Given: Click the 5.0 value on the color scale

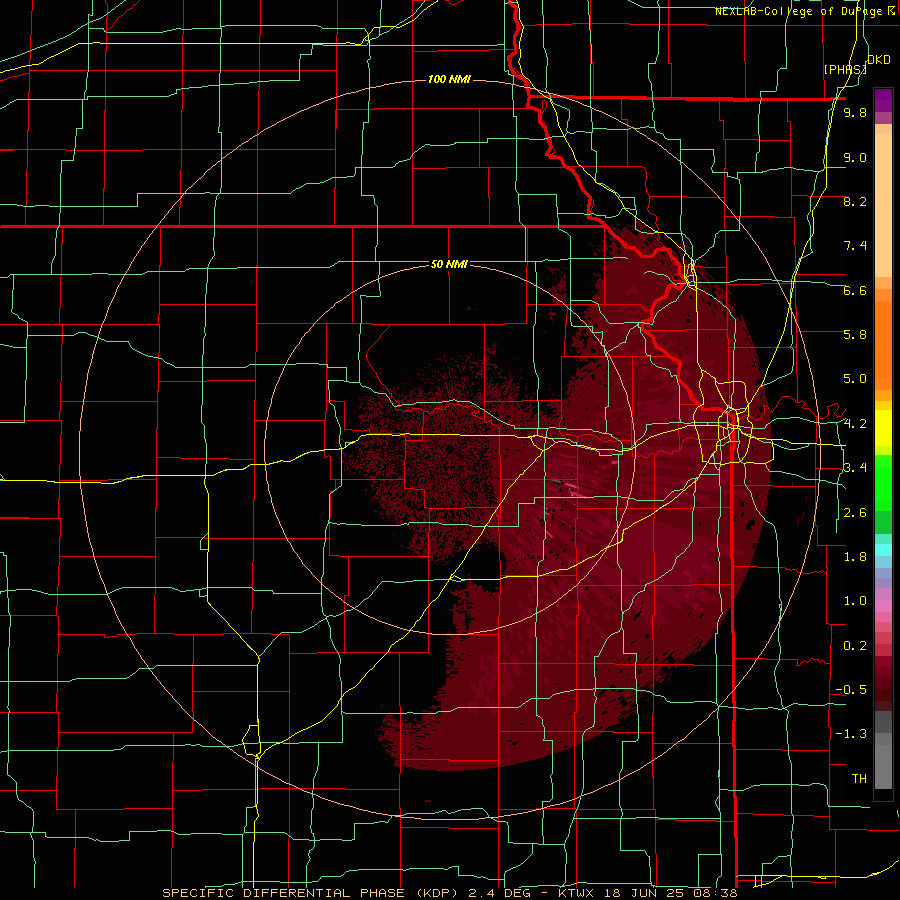Looking at the screenshot, I should click(x=855, y=379).
